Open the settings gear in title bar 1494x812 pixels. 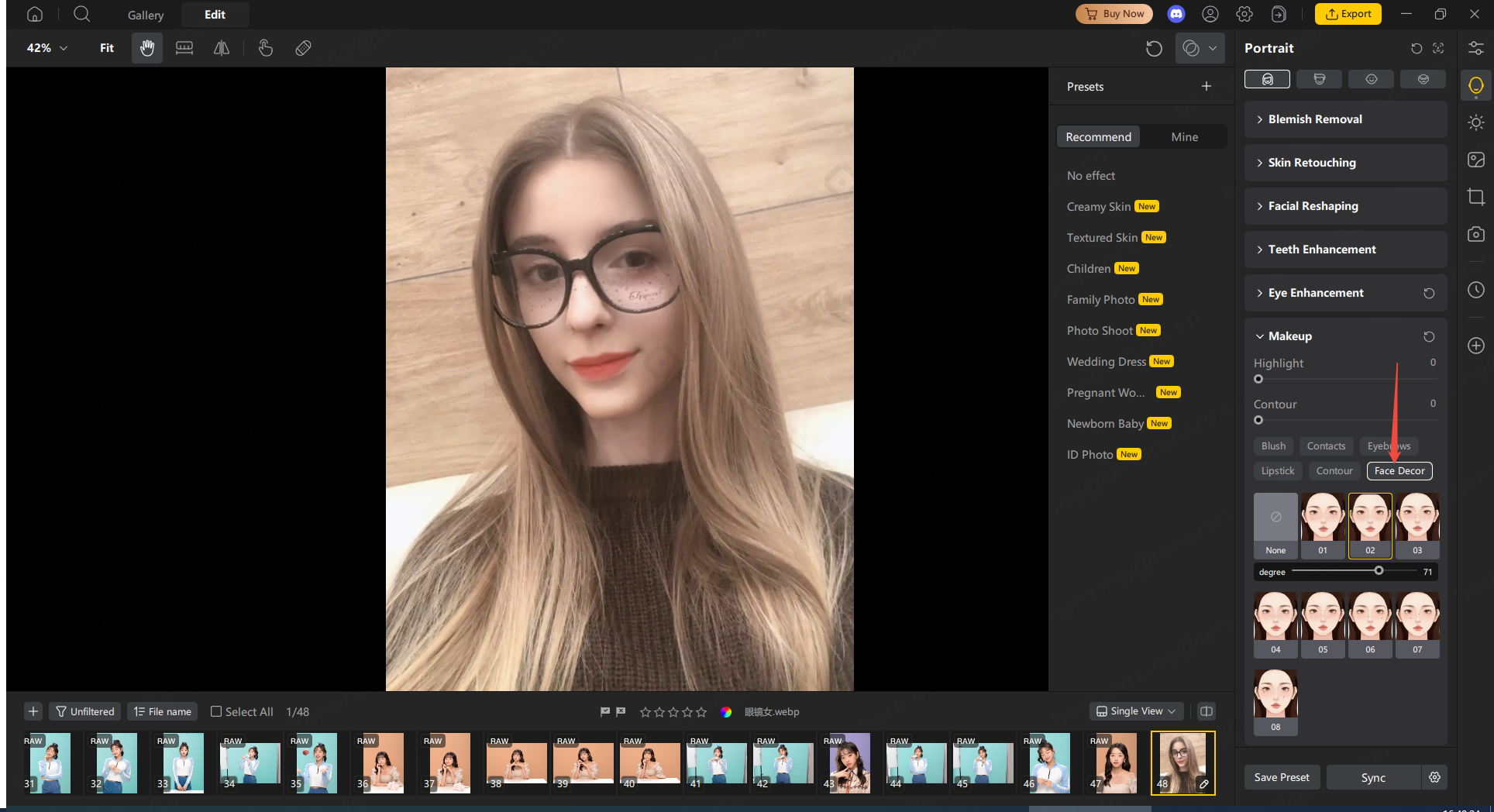point(1244,14)
